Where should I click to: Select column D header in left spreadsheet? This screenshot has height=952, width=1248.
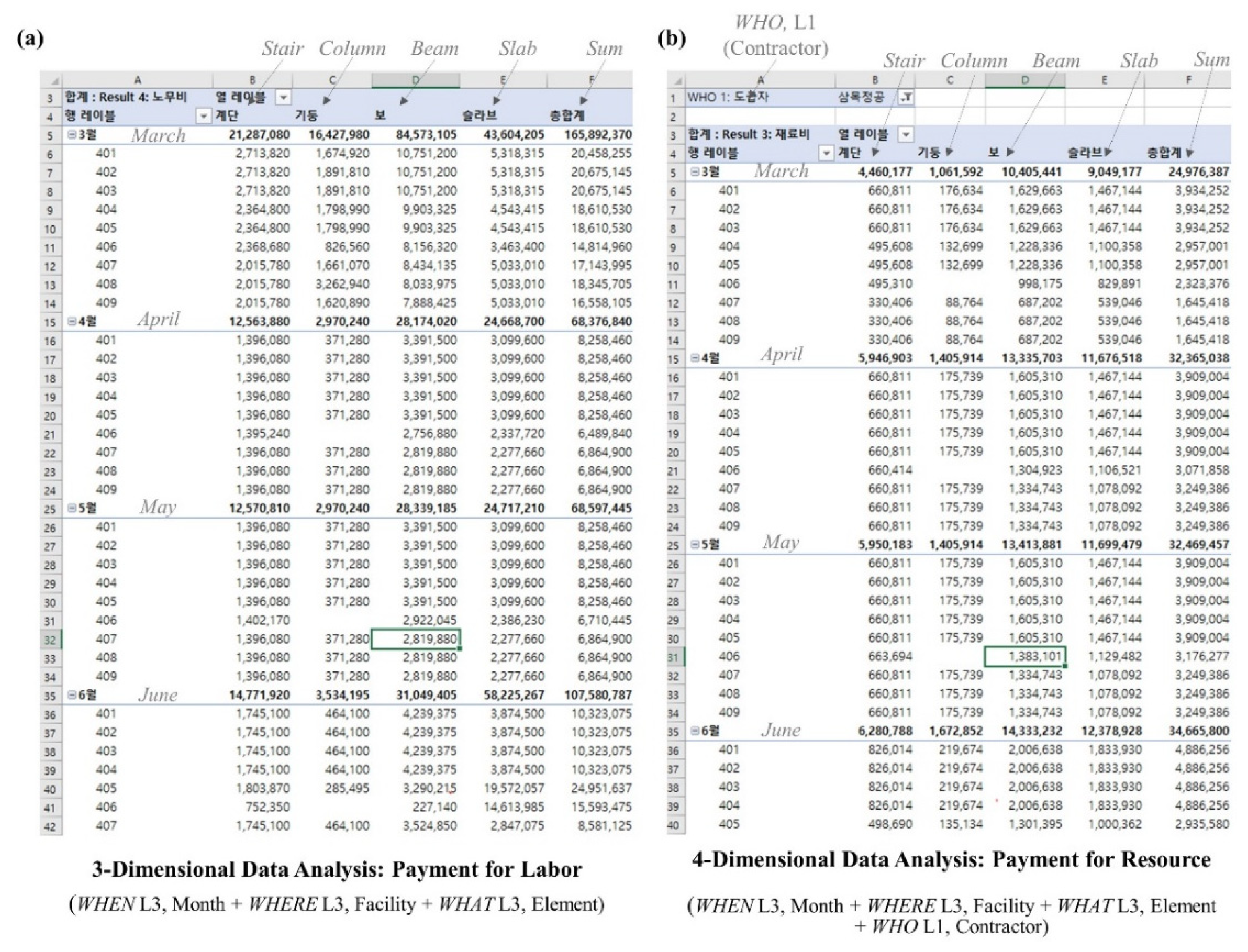coord(415,81)
